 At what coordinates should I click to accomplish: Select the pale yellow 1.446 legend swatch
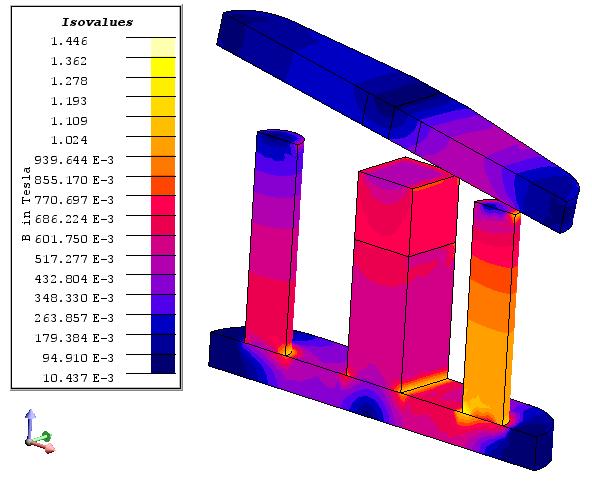[x=163, y=48]
